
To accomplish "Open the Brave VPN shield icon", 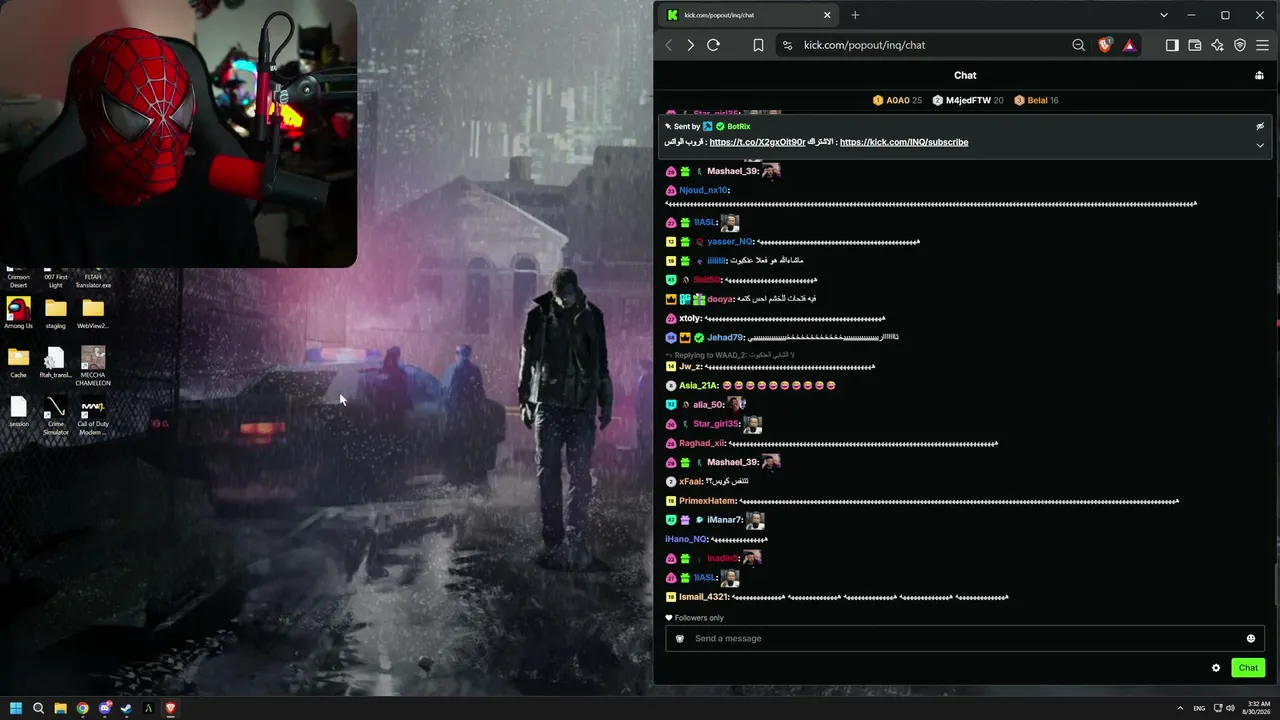I will click(1240, 45).
